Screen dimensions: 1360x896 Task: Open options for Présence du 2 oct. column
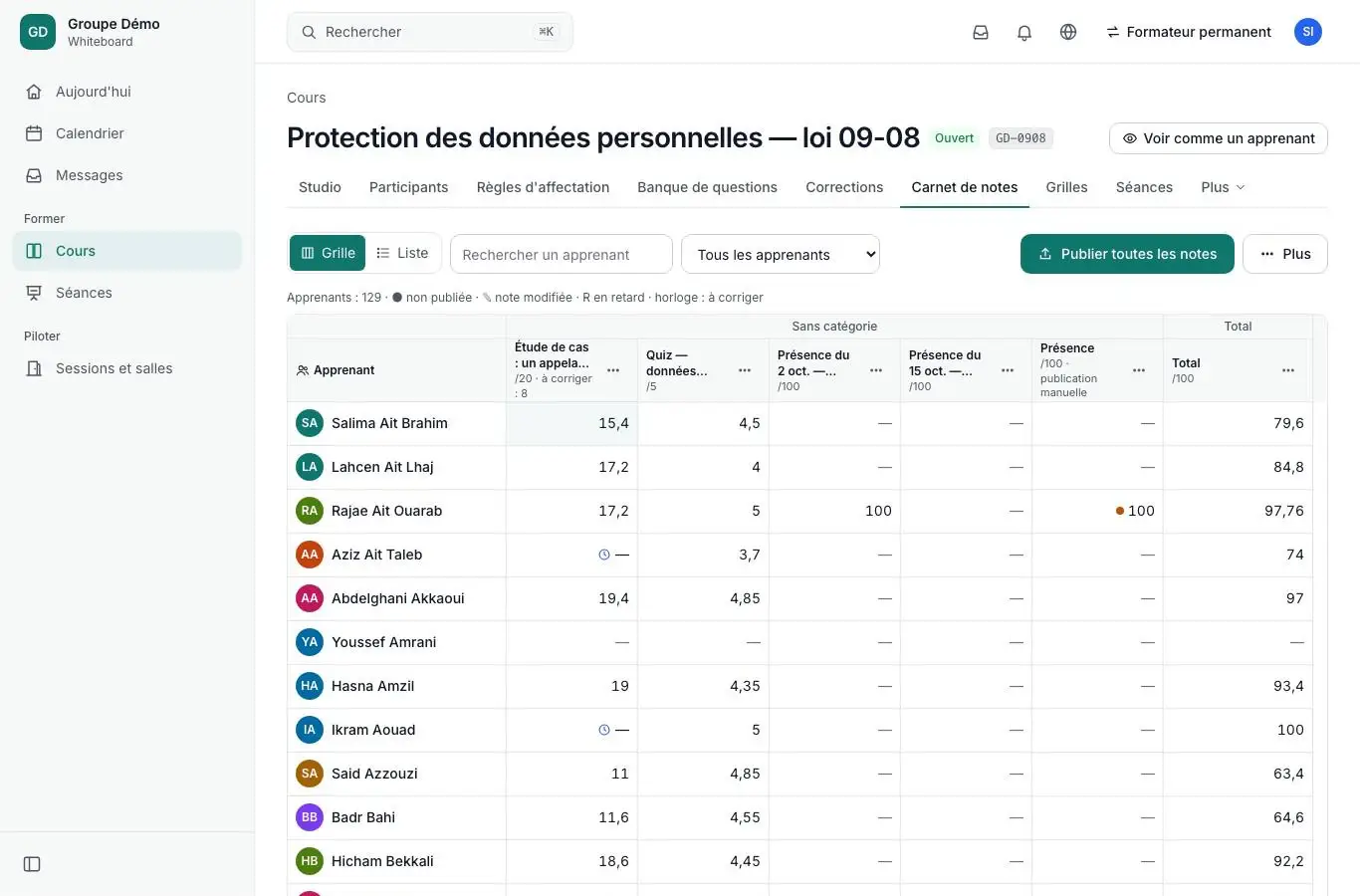coord(876,370)
